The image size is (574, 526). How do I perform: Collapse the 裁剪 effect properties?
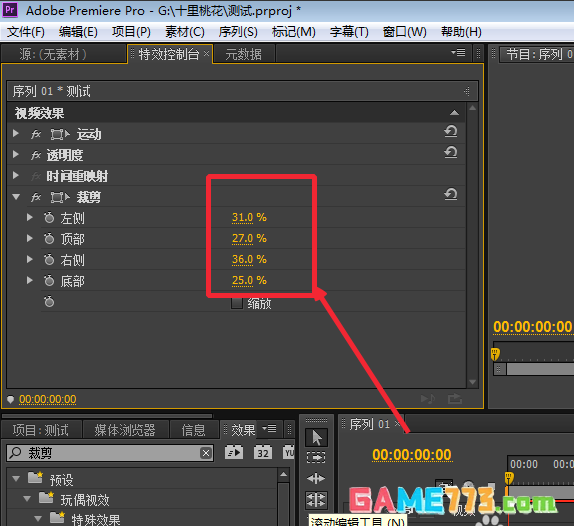(16, 197)
